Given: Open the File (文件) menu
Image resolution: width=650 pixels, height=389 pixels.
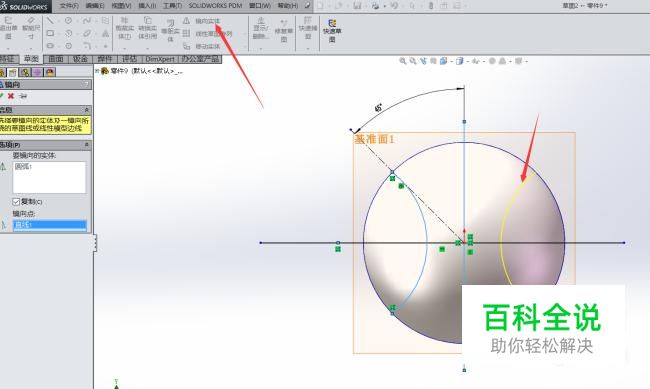Looking at the screenshot, I should [69, 6].
